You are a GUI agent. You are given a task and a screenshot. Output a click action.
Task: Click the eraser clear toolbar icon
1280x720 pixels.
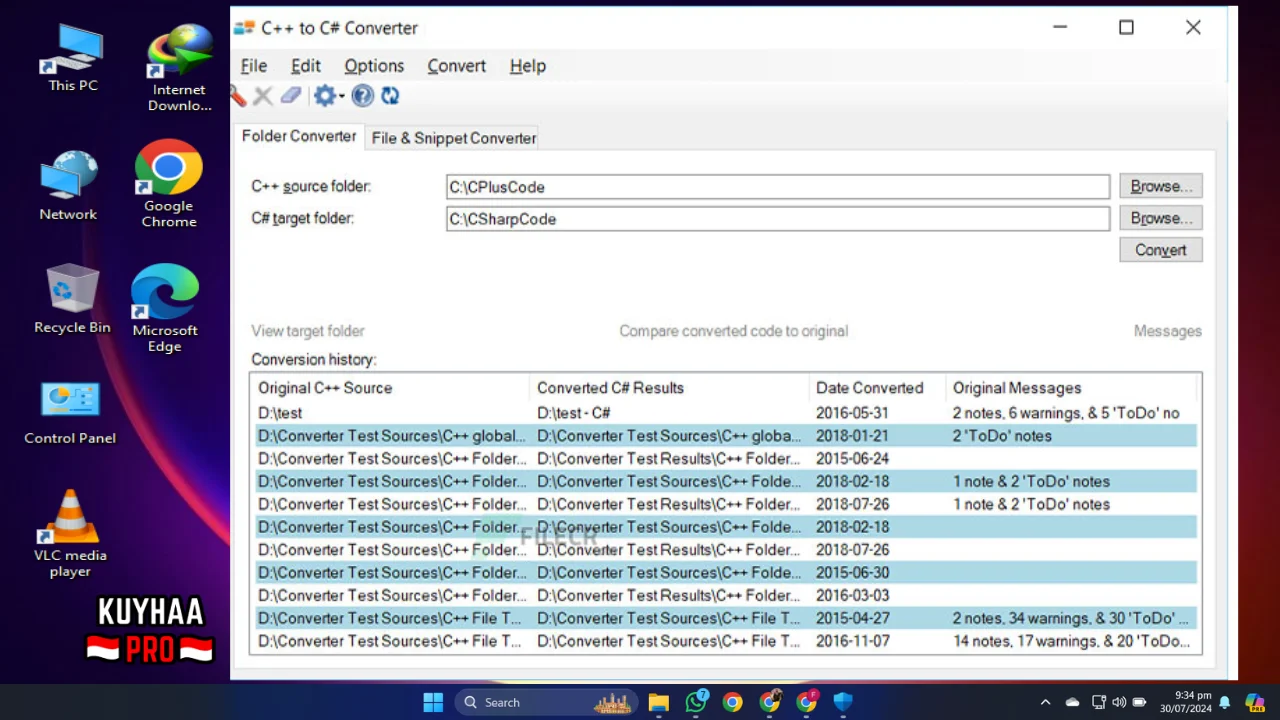(290, 96)
